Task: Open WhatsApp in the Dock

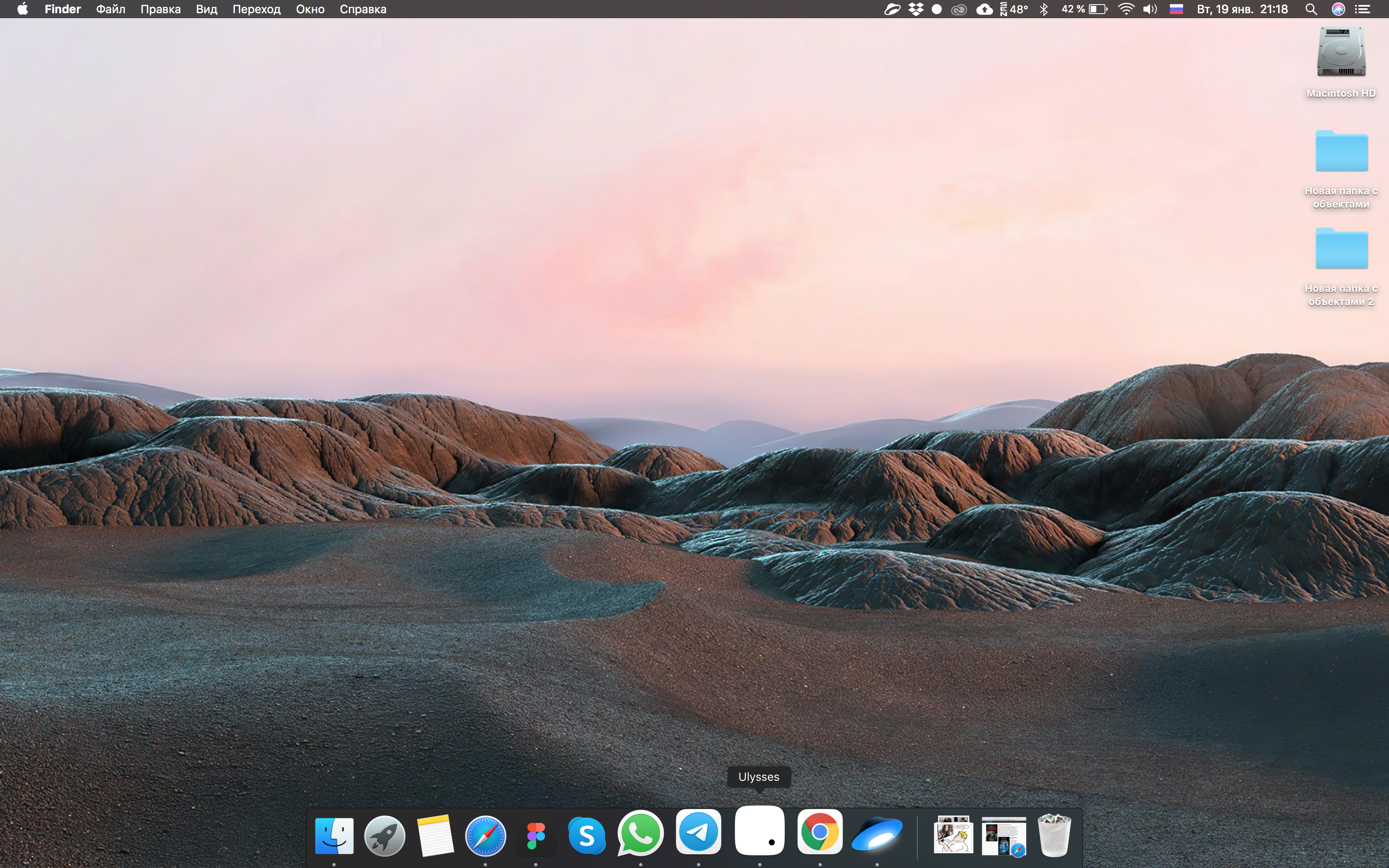Action: click(x=640, y=834)
